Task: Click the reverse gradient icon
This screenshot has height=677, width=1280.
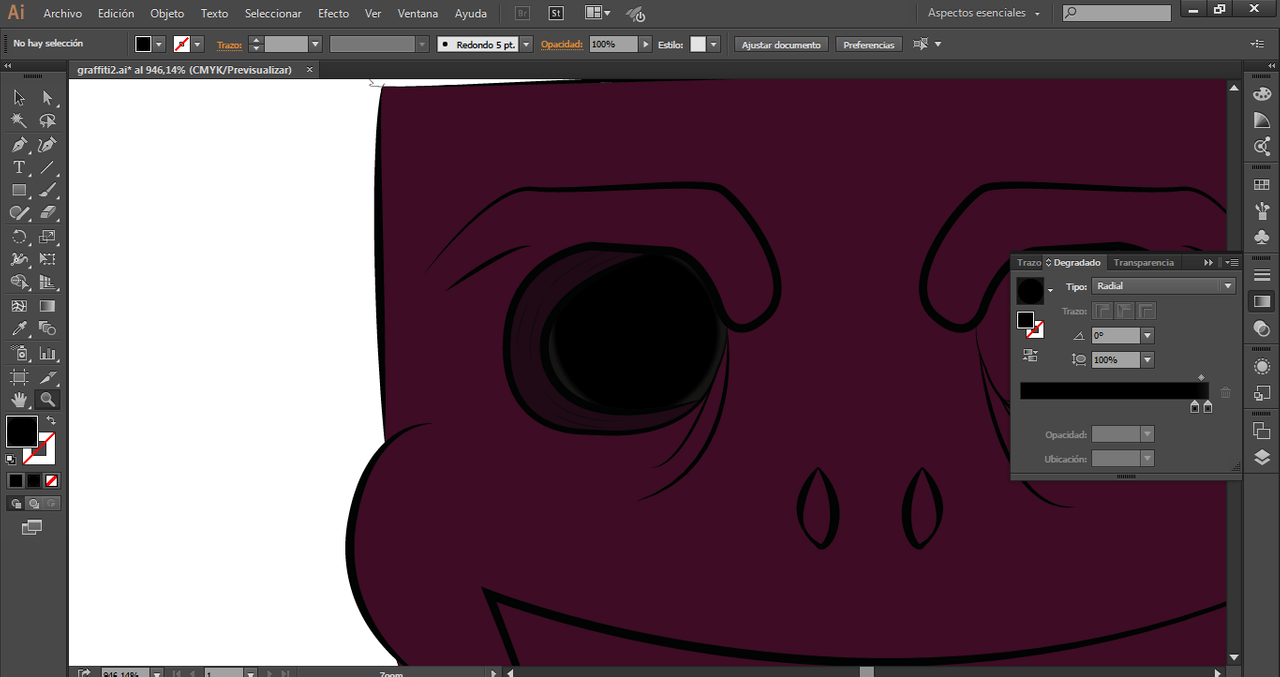Action: 1030,355
